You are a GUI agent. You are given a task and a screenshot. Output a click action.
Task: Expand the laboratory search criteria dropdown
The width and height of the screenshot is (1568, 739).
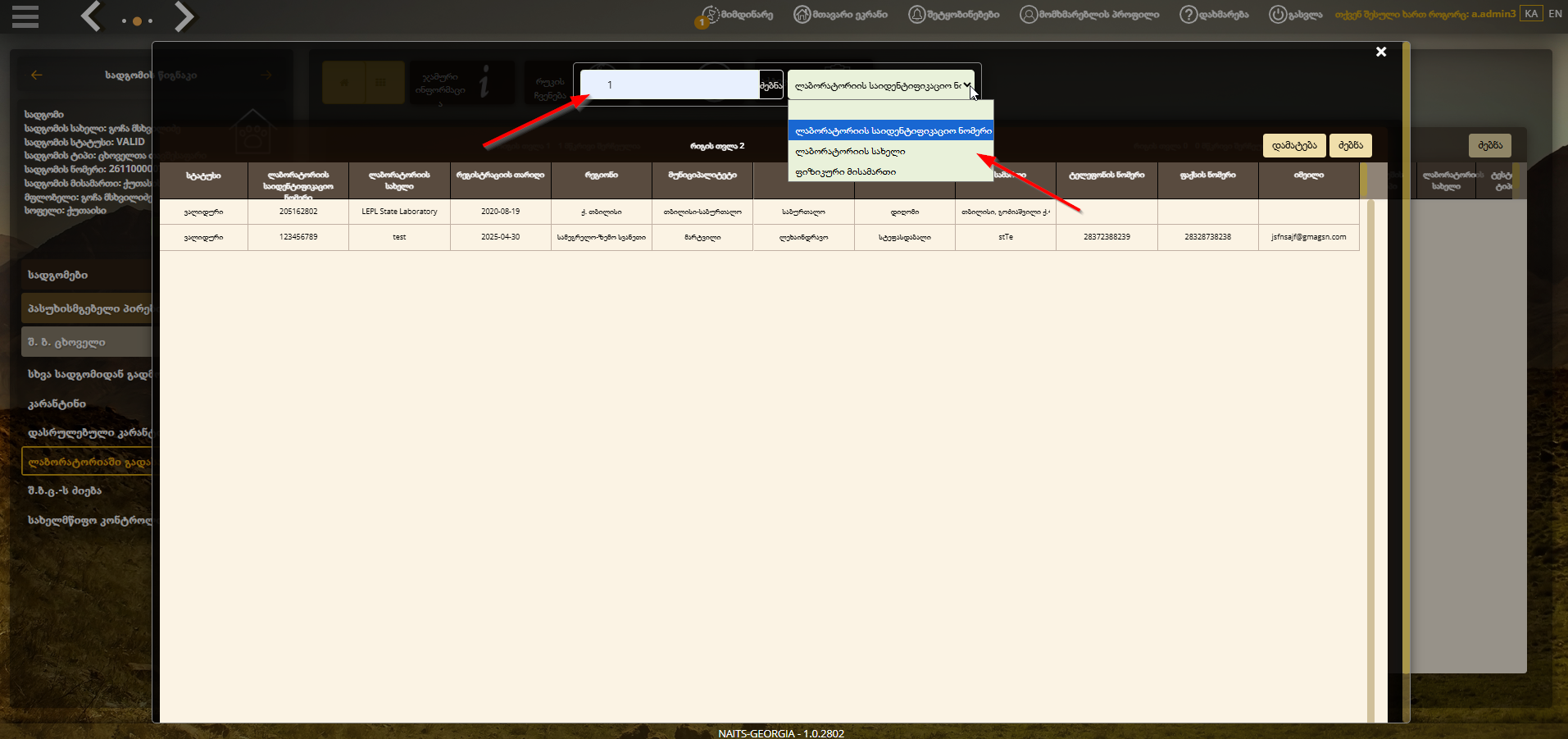tap(881, 85)
